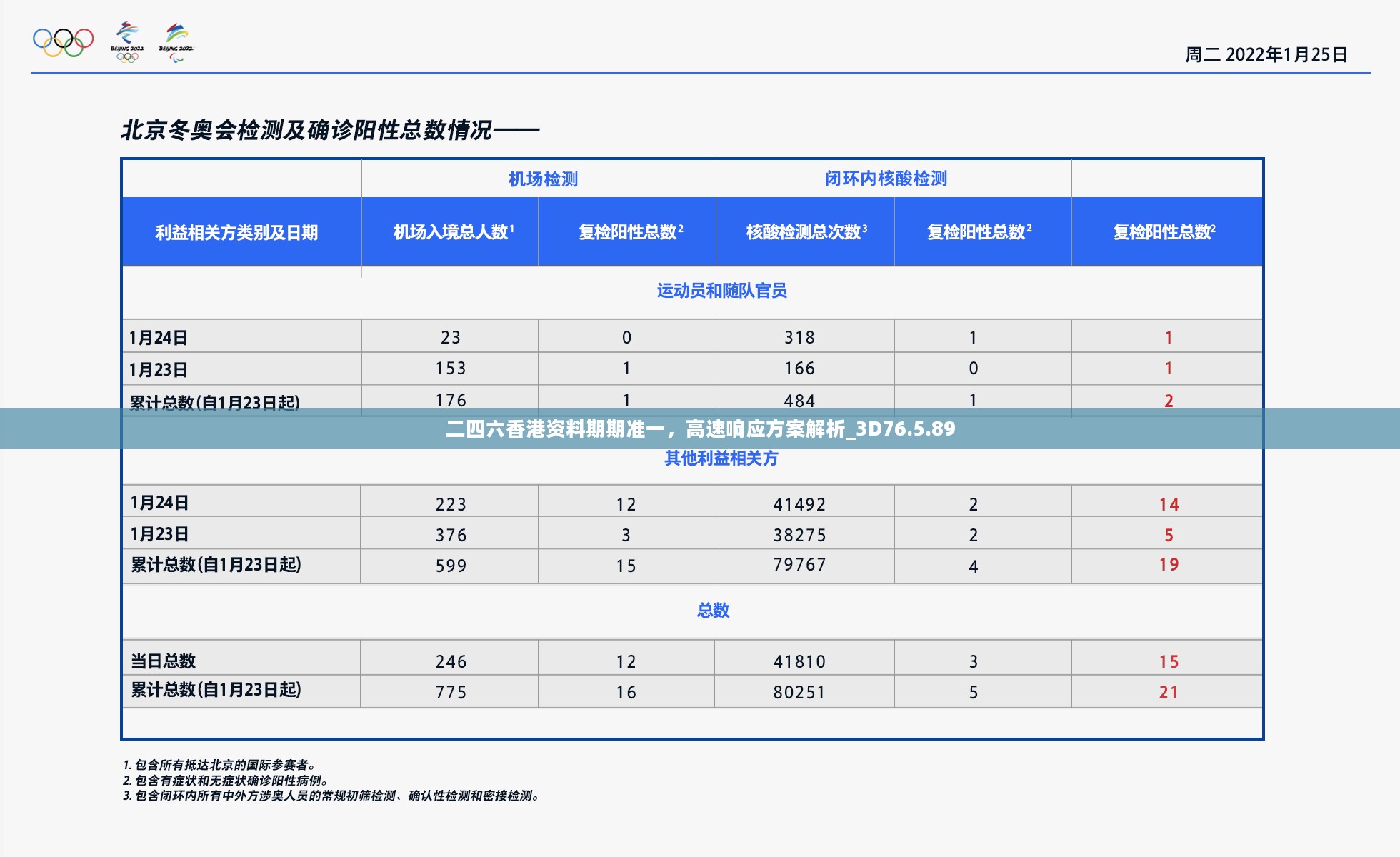Screen dimensions: 1400x857
Task: Click the 其他利益相关方 section heading
Action: click(x=721, y=458)
